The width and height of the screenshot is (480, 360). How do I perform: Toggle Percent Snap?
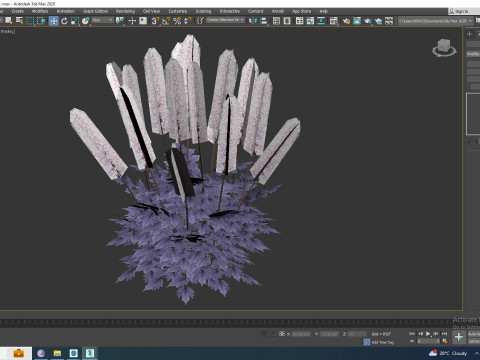(177, 21)
